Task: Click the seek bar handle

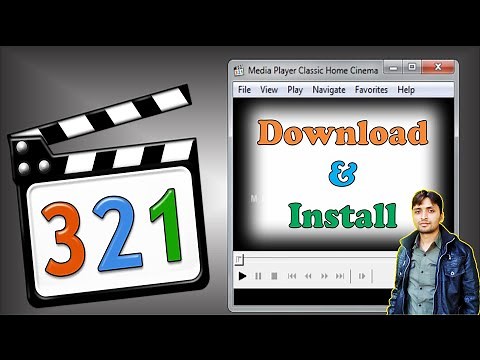Action: click(x=239, y=260)
